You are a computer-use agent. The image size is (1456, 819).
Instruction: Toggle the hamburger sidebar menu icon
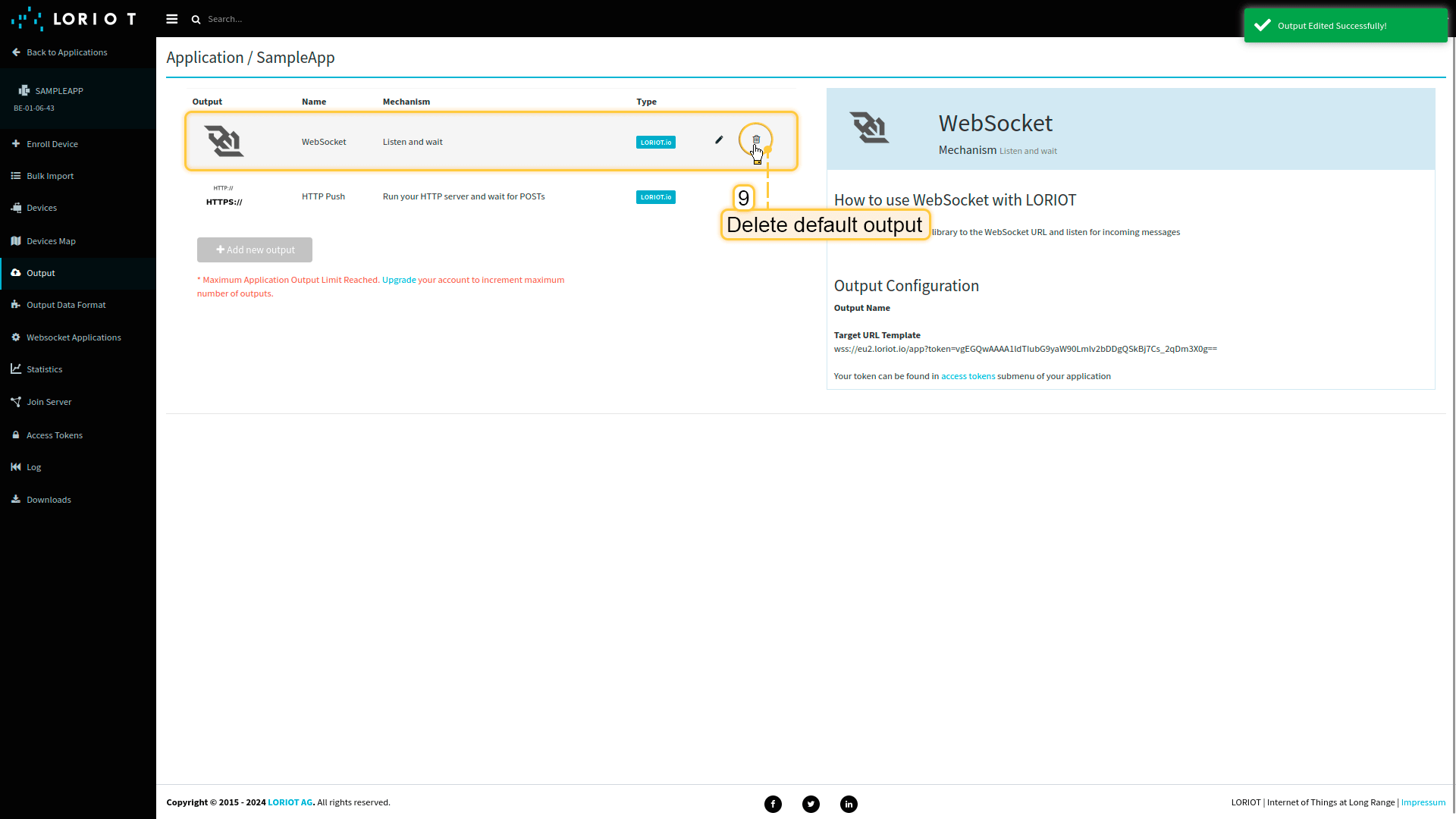172,19
